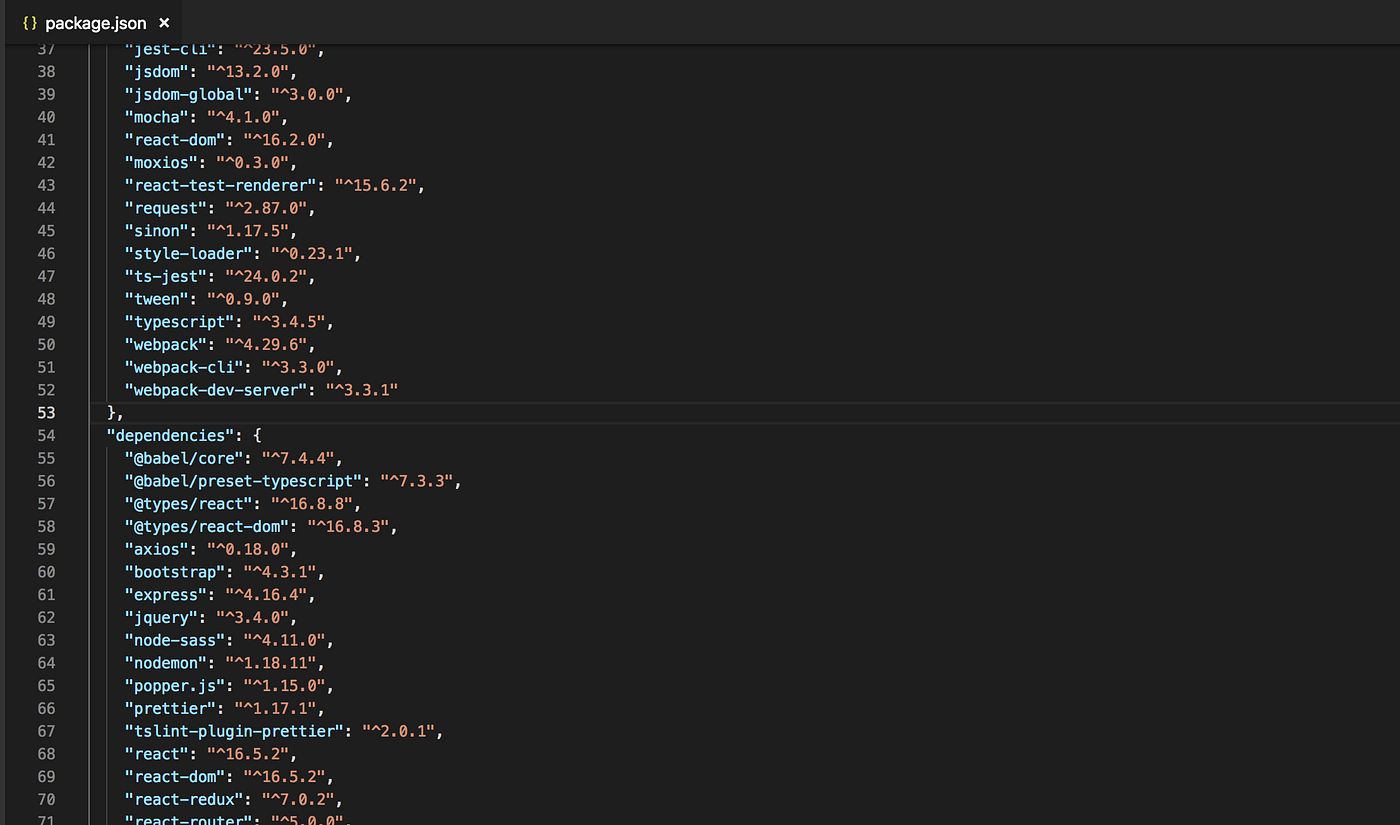Click line number 70 in the gutter
Viewport: 1400px width, 825px height.
point(46,799)
